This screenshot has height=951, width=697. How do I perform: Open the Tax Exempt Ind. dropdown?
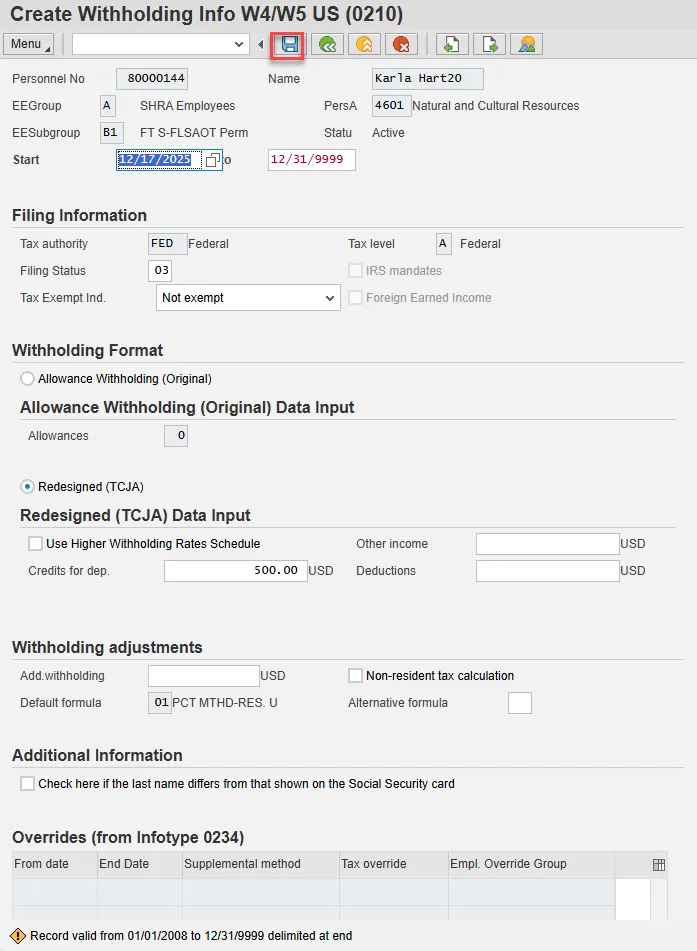click(331, 298)
